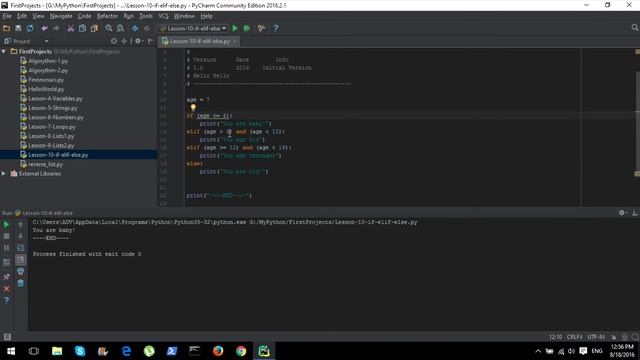Toggle scroll to end in Run console
640x360 pixels.
(20, 260)
